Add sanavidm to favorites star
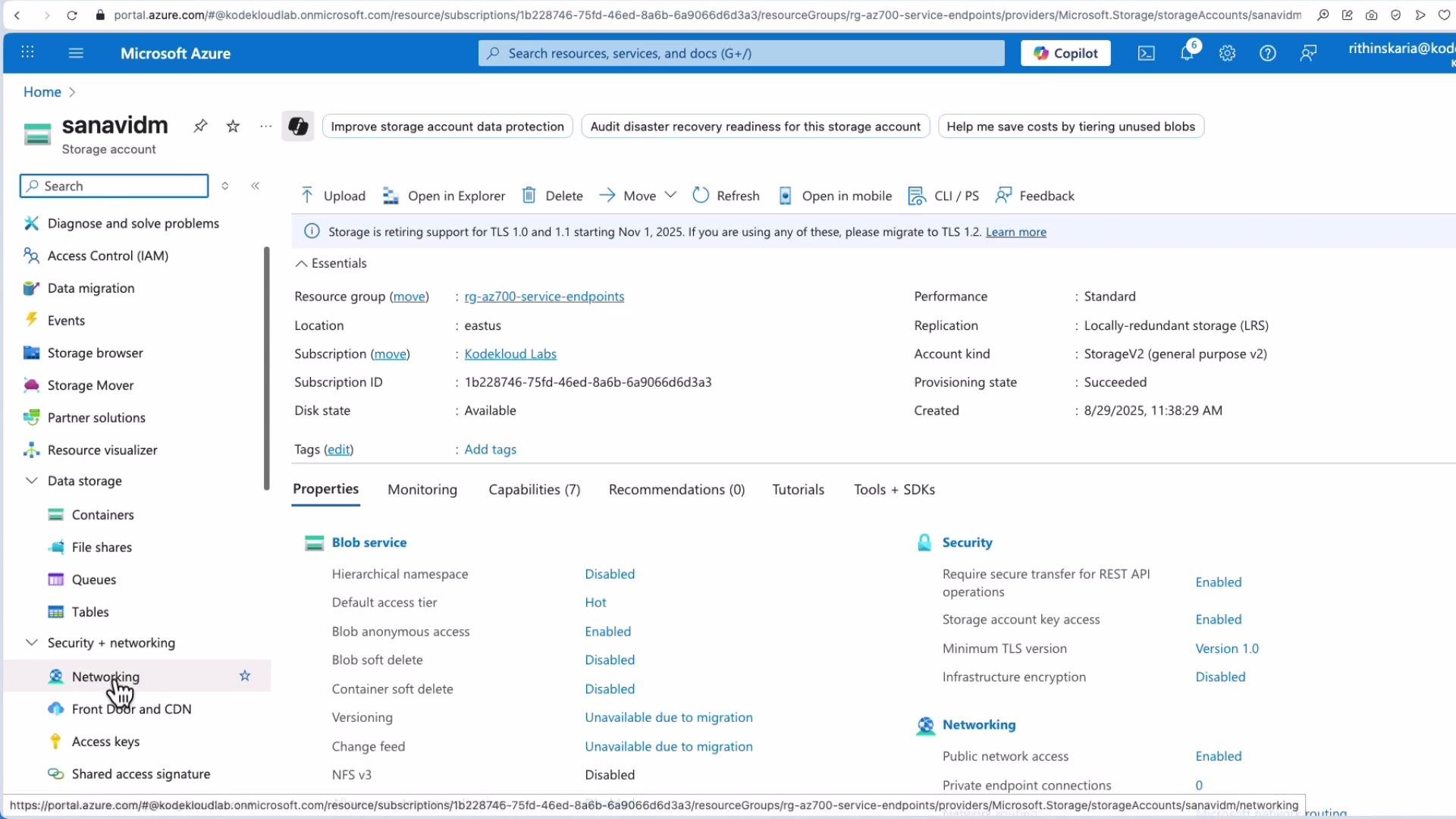The width and height of the screenshot is (1456, 819). (x=233, y=126)
